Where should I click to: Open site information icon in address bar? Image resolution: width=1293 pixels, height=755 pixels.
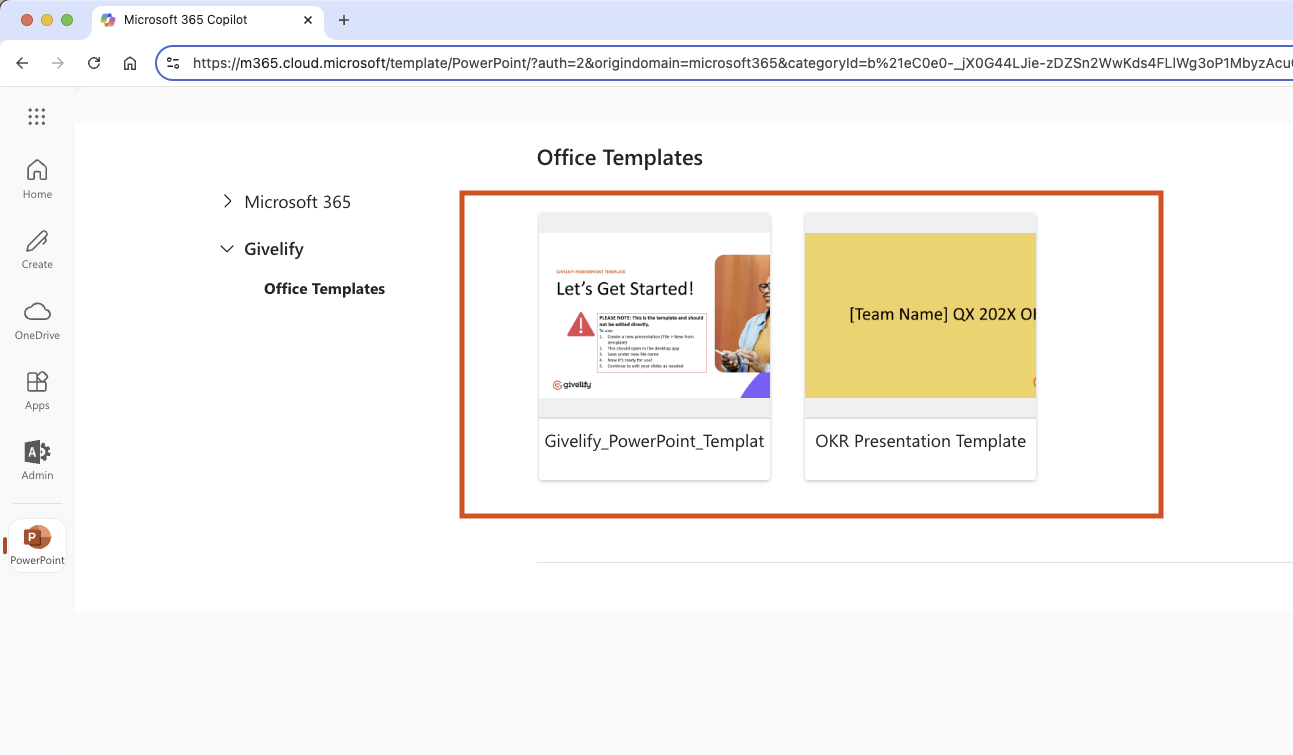pos(173,63)
